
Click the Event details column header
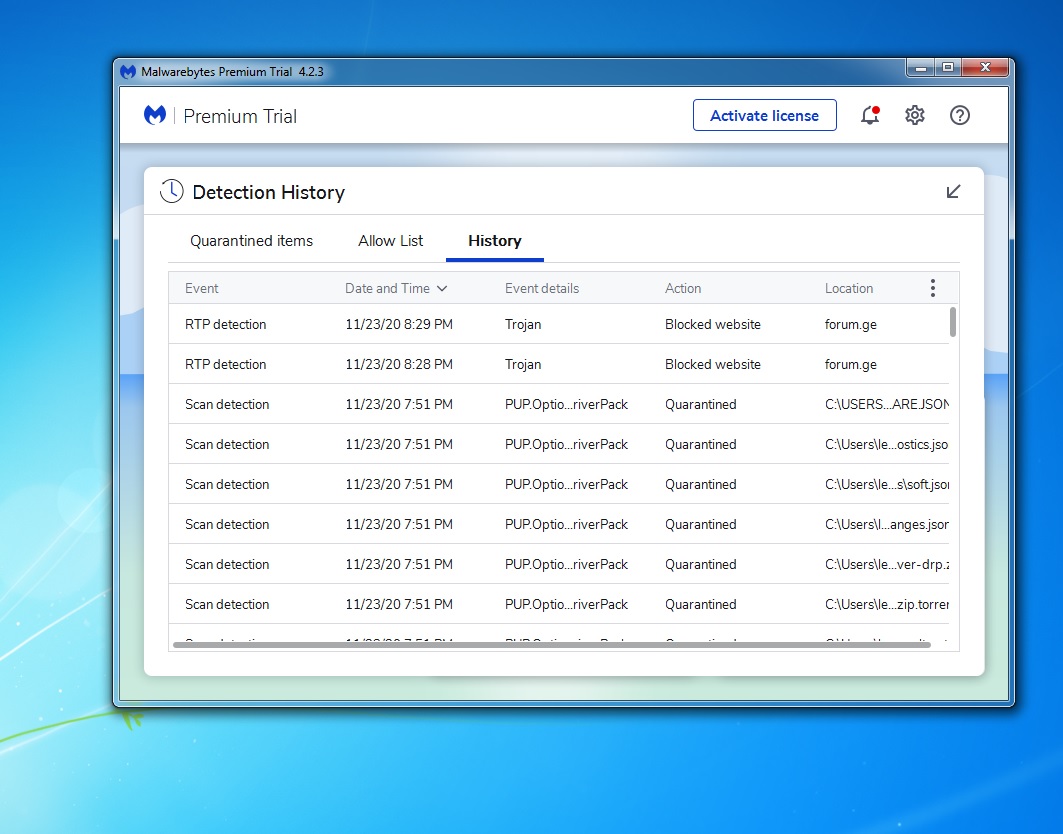tap(542, 288)
